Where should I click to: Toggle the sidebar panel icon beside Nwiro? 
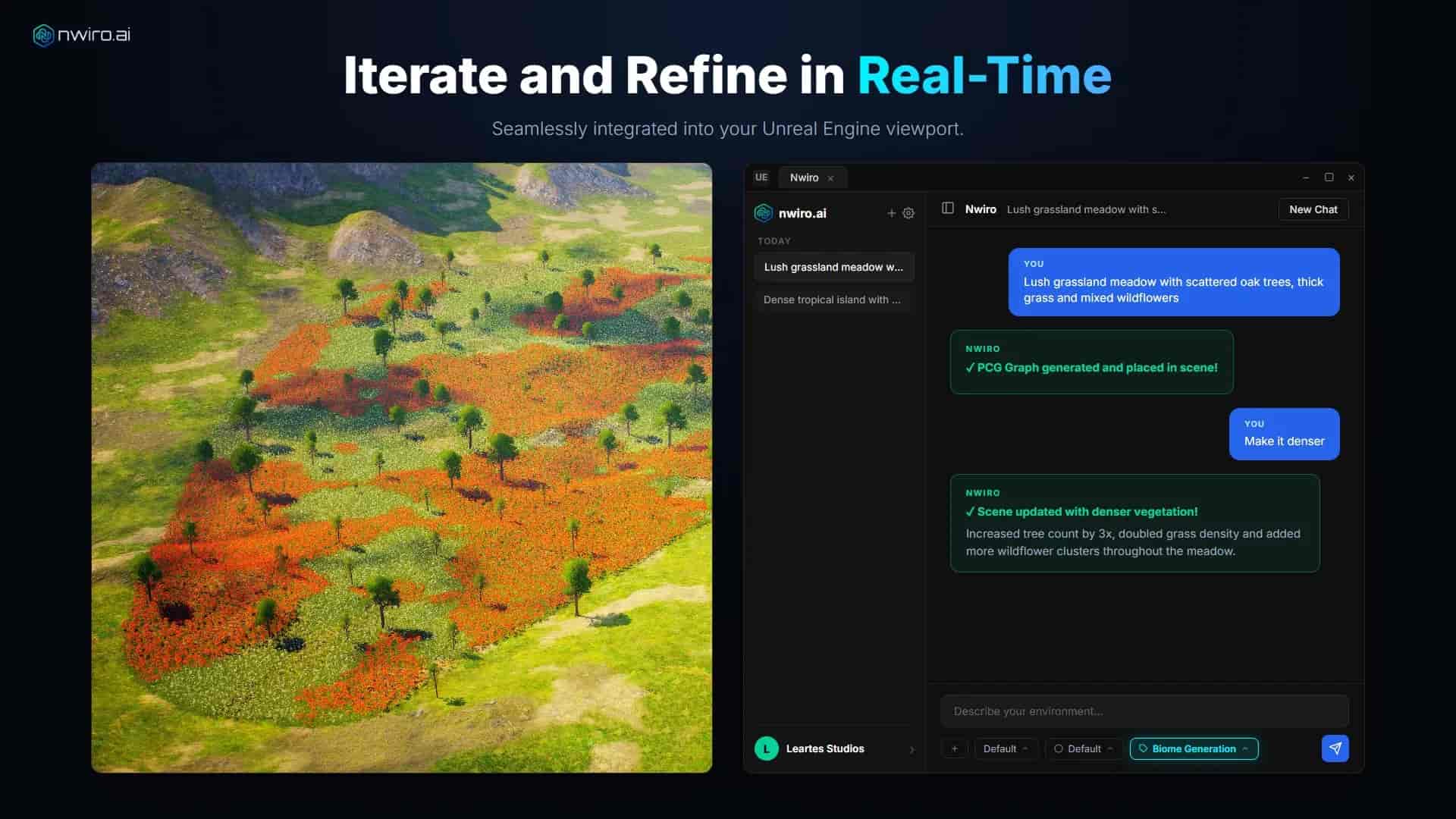point(948,209)
